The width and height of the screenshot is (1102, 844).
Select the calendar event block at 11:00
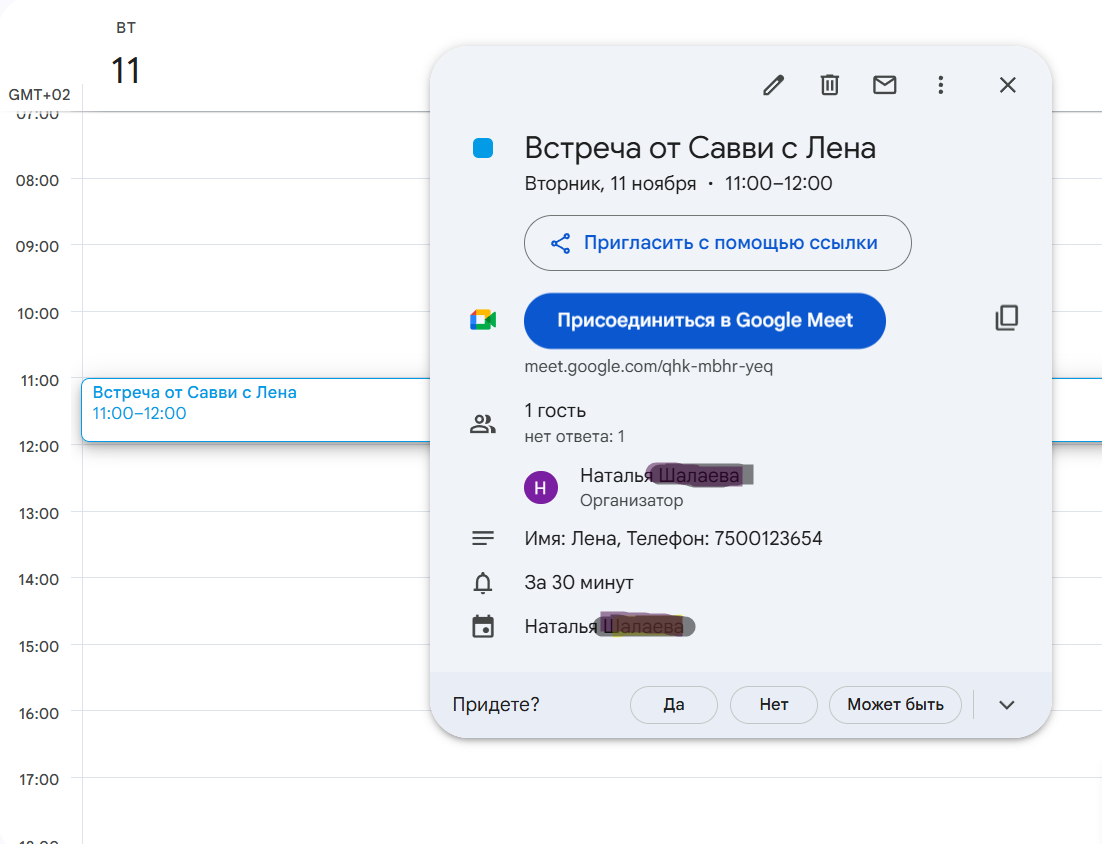pos(256,410)
